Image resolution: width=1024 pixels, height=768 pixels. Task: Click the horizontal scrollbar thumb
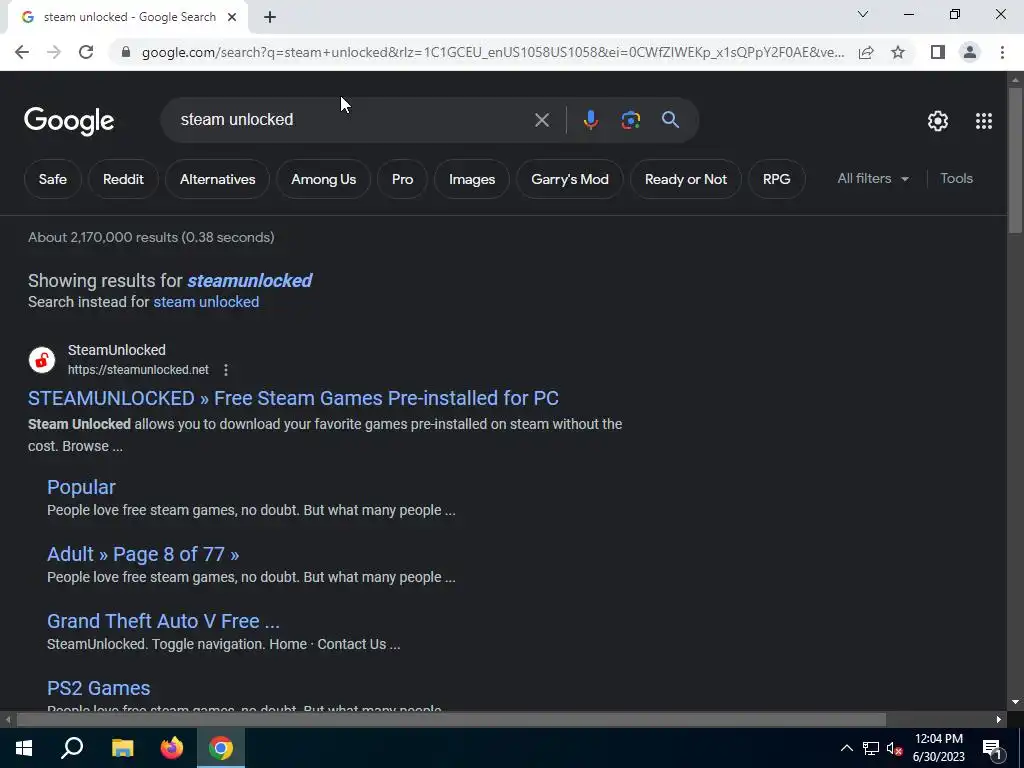tap(451, 720)
